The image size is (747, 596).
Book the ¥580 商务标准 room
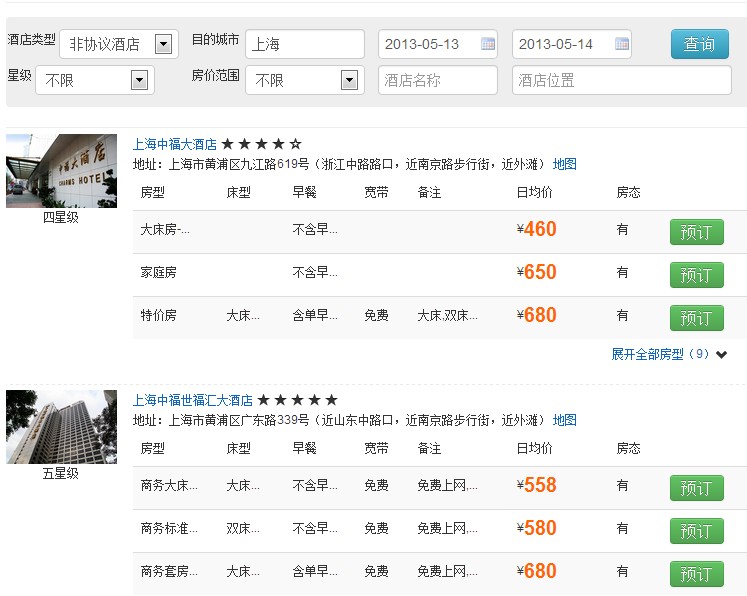(x=696, y=531)
